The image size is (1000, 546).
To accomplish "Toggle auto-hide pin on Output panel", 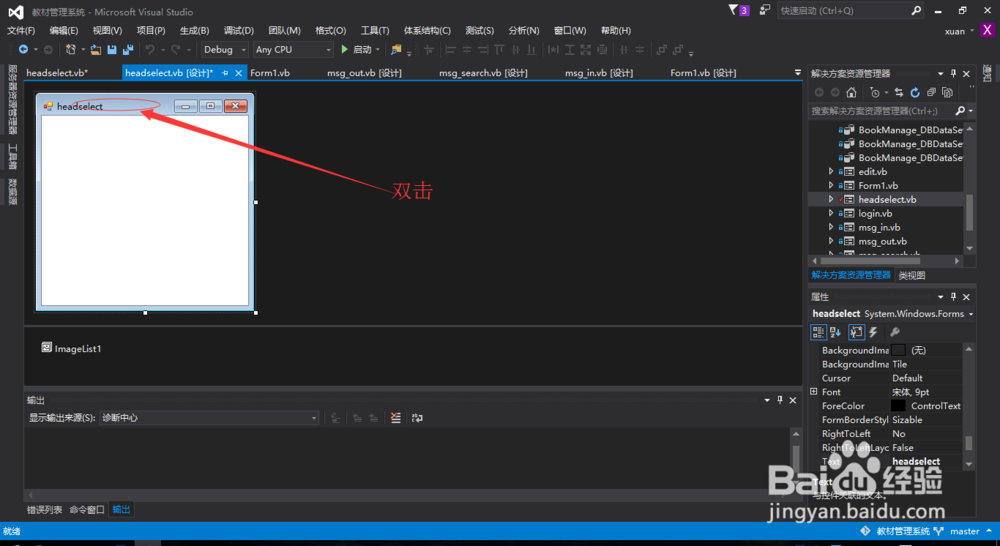I will (779, 400).
